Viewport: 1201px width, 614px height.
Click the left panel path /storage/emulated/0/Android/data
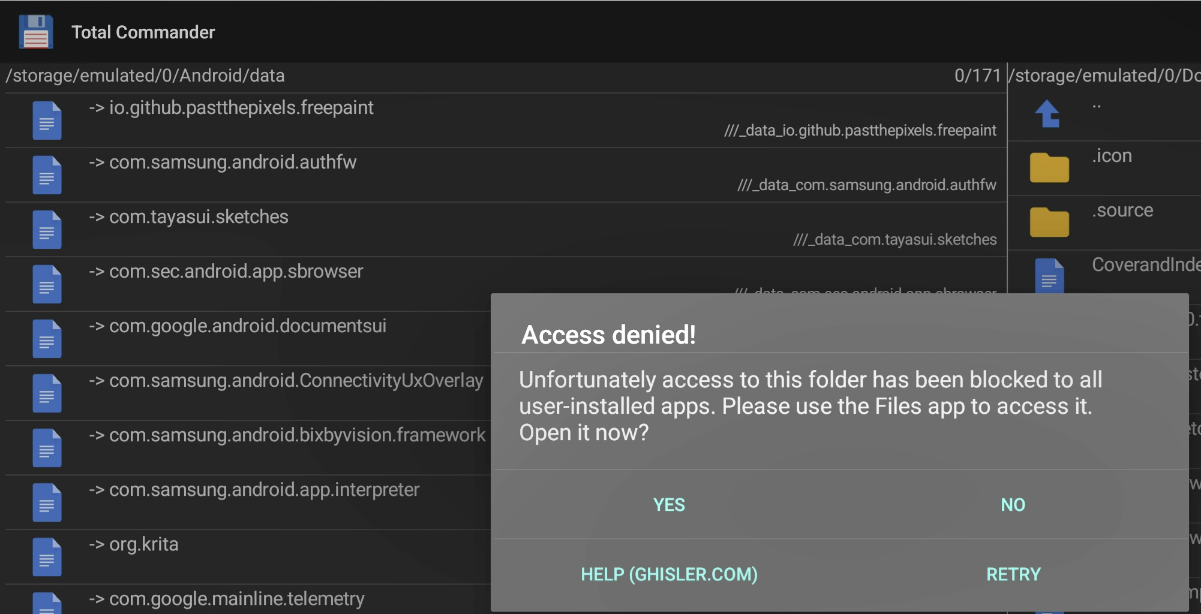146,76
